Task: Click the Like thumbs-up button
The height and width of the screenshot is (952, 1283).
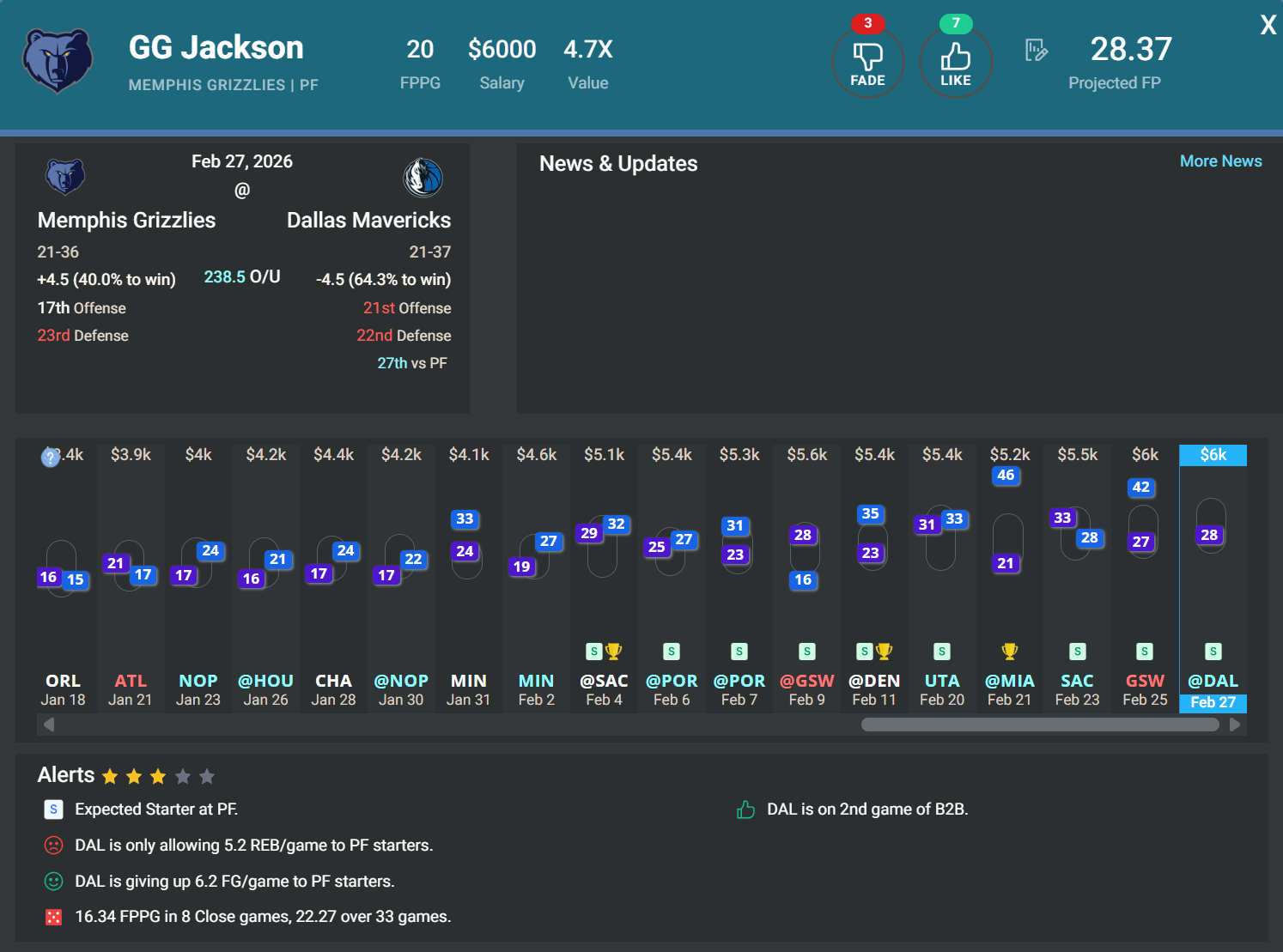Action: [956, 62]
